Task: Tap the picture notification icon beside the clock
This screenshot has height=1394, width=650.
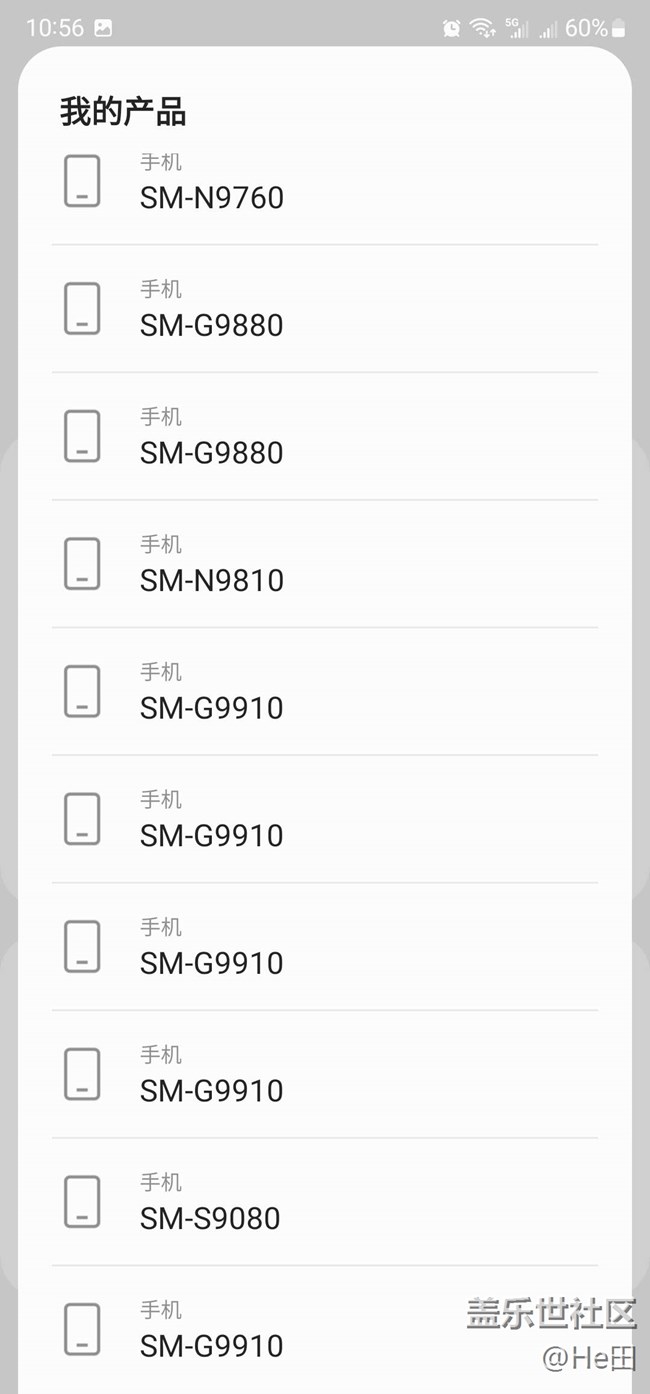Action: tap(103, 28)
